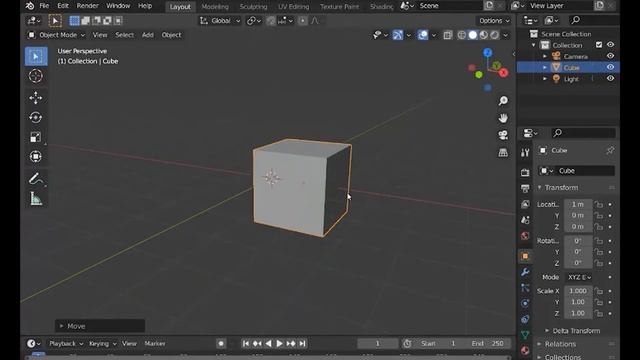Open the Global orientation dropdown
Viewport: 640px width, 360px height.
tap(220, 20)
